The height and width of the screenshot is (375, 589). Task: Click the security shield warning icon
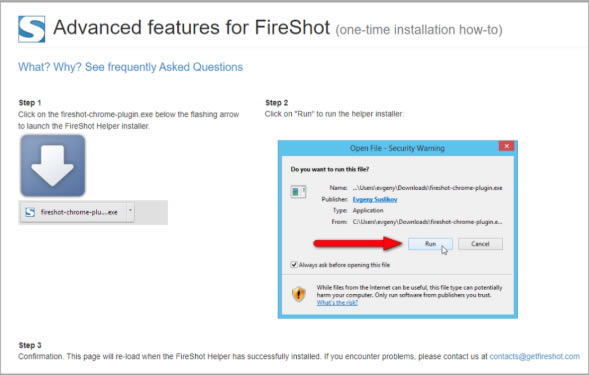click(299, 294)
